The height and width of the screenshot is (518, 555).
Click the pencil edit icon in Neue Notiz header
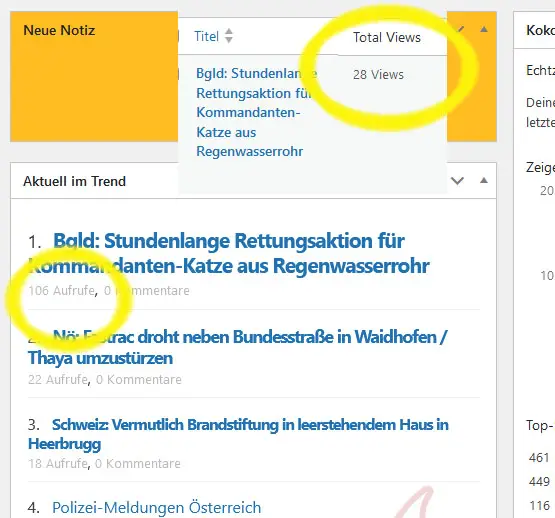pyautogui.click(x=460, y=29)
